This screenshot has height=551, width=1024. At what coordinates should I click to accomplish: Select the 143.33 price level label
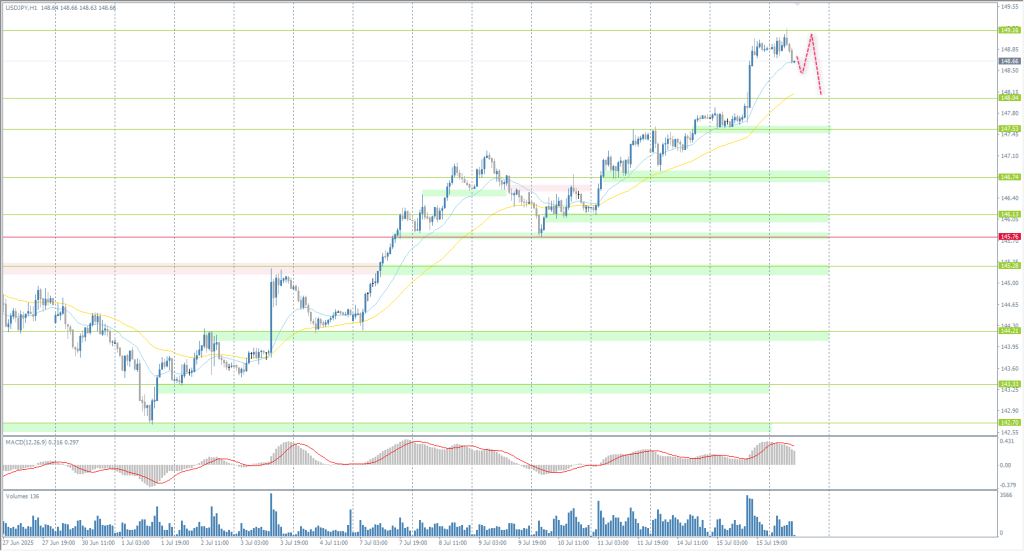tap(1008, 384)
